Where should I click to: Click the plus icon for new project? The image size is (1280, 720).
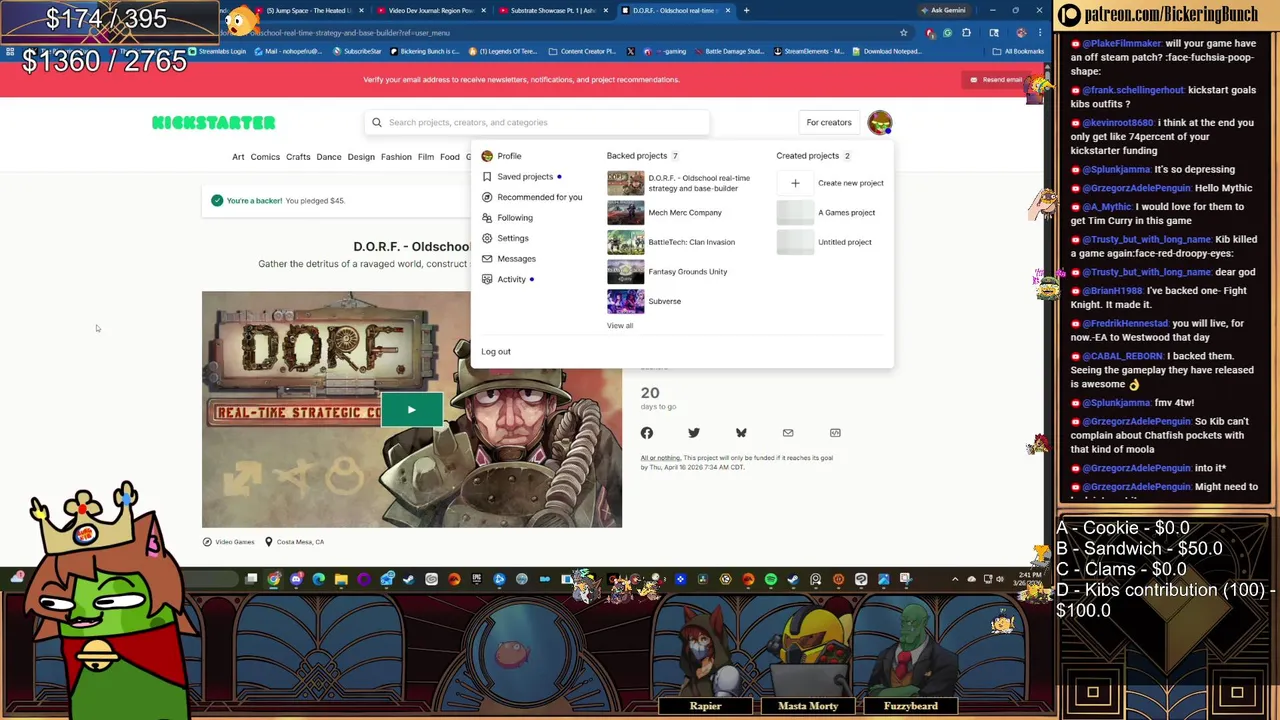[x=795, y=183]
